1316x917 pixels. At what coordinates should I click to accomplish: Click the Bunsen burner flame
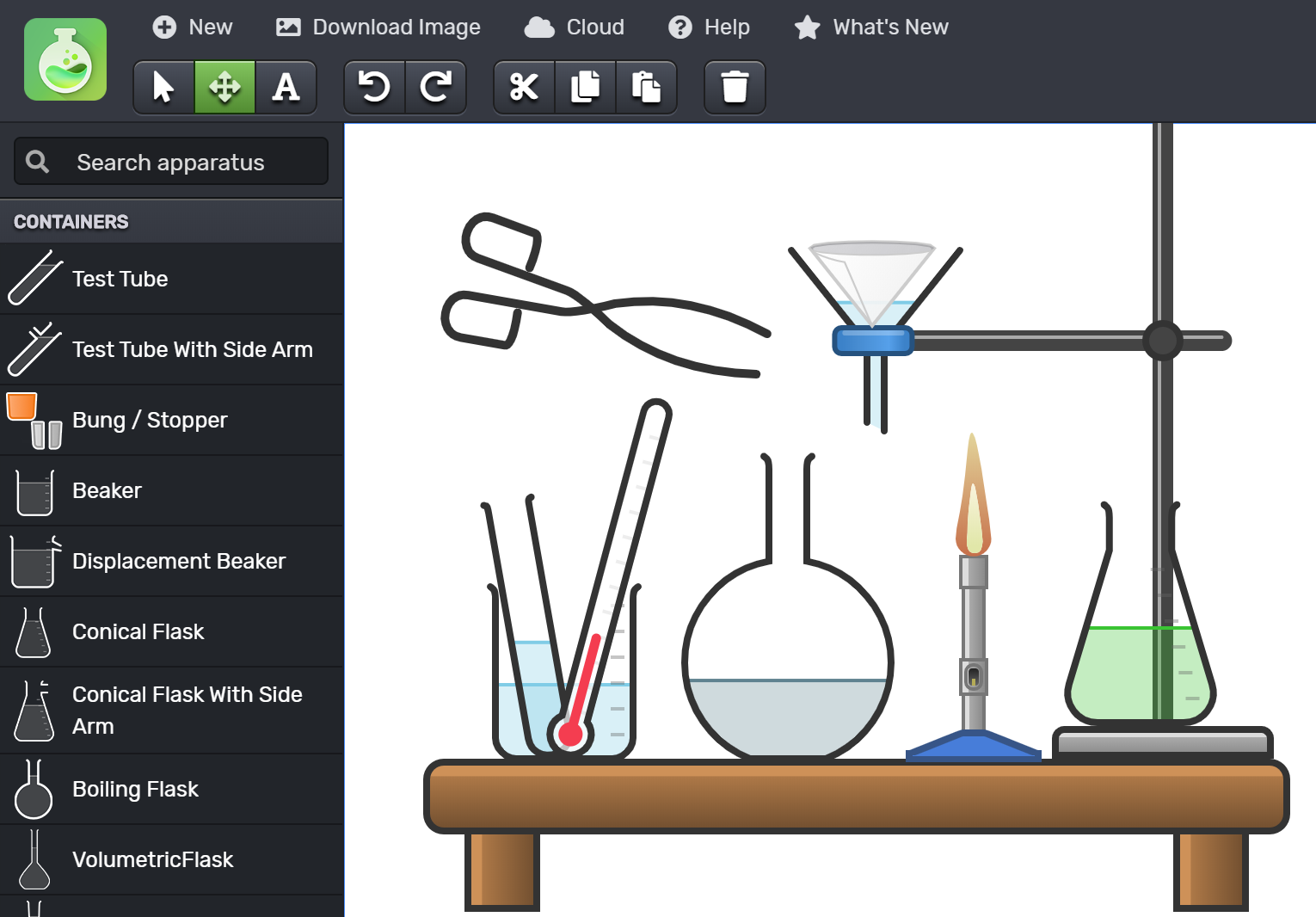tap(973, 495)
